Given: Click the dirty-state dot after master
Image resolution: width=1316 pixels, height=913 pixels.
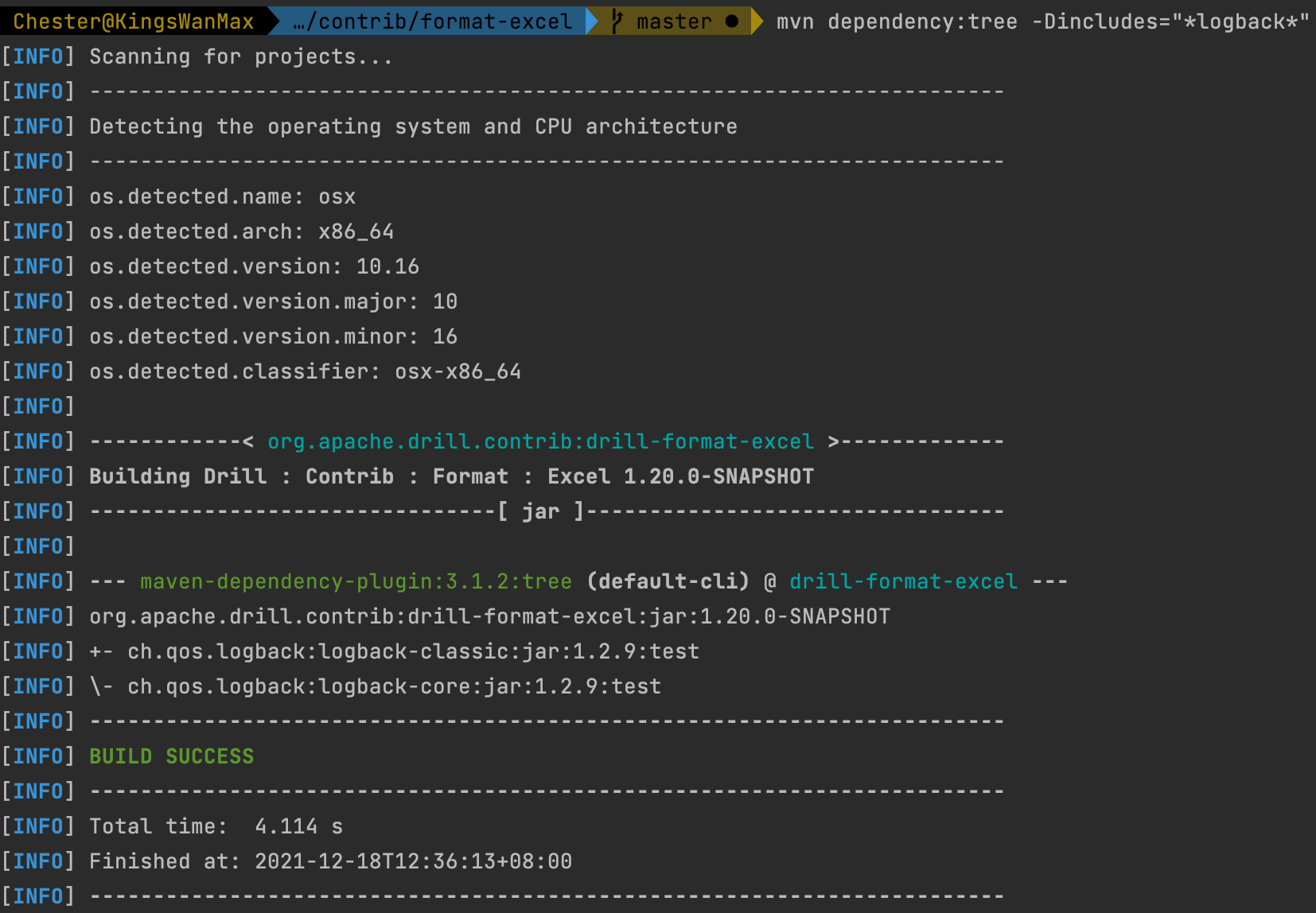Looking at the screenshot, I should tap(732, 21).
